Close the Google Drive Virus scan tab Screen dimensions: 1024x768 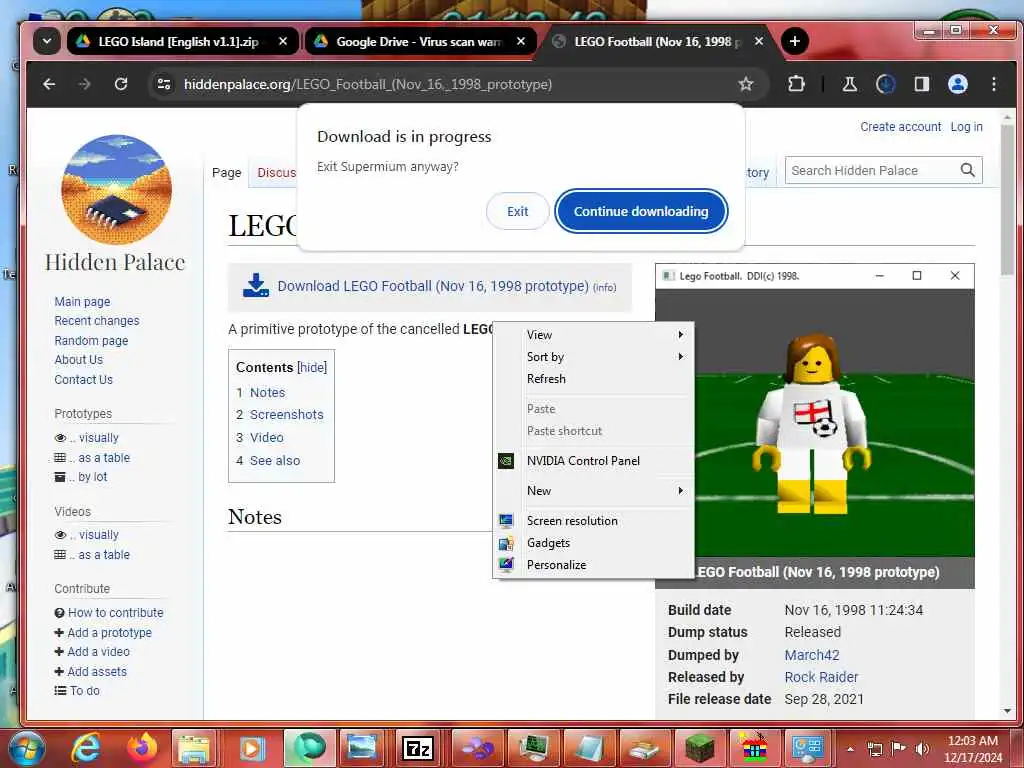coord(520,41)
